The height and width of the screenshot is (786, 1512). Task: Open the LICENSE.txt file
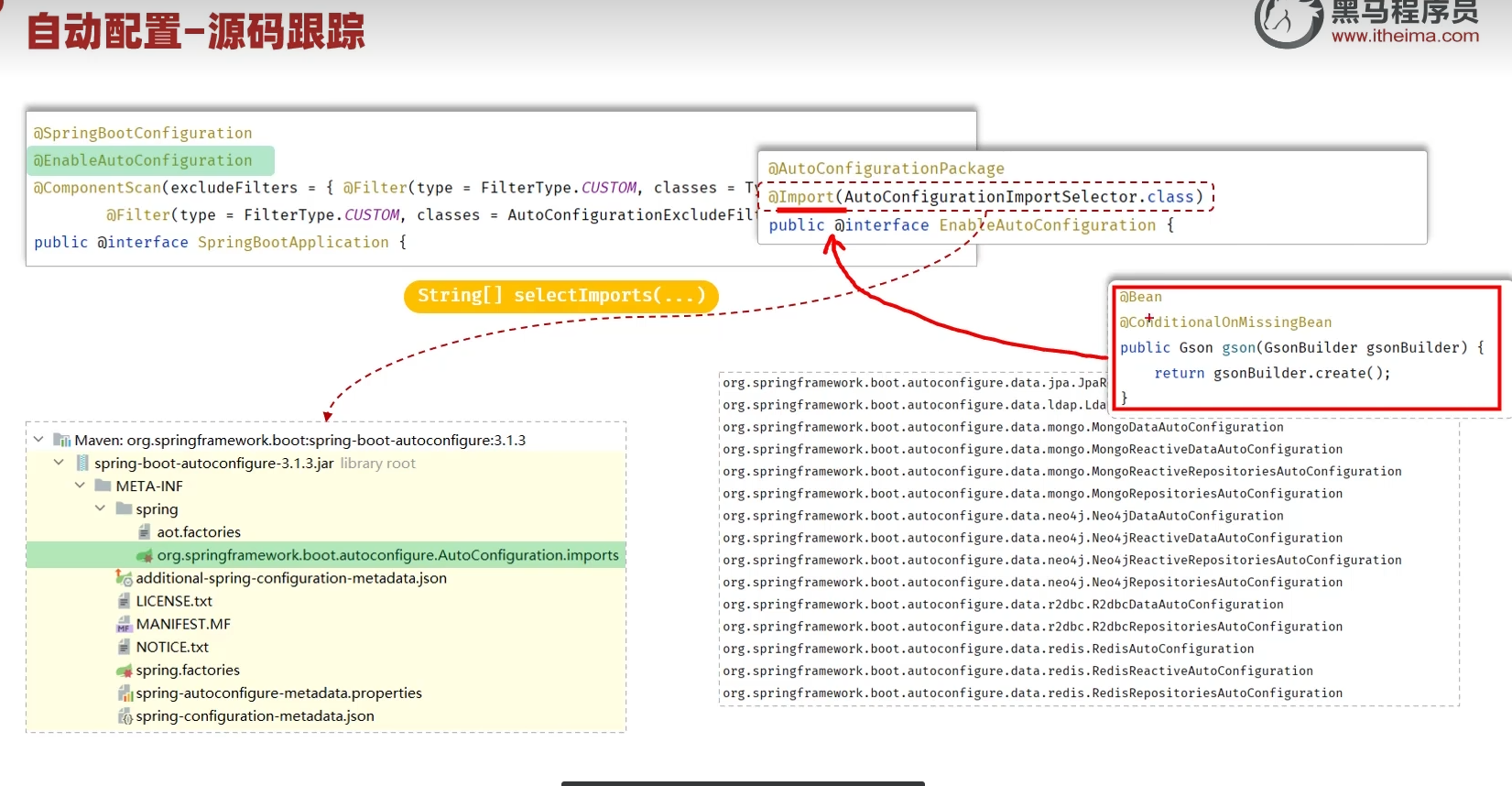[174, 601]
